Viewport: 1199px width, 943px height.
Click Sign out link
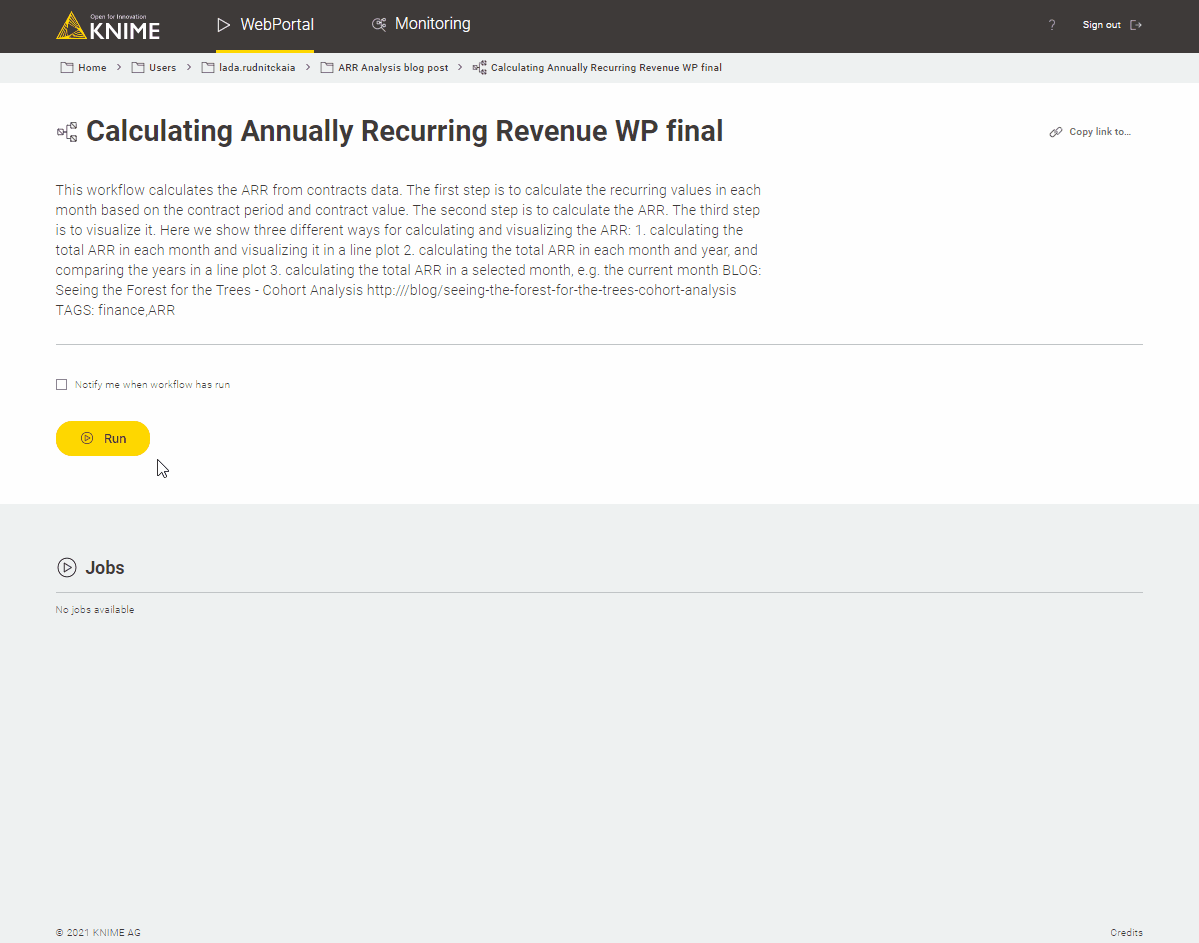pyautogui.click(x=1101, y=25)
